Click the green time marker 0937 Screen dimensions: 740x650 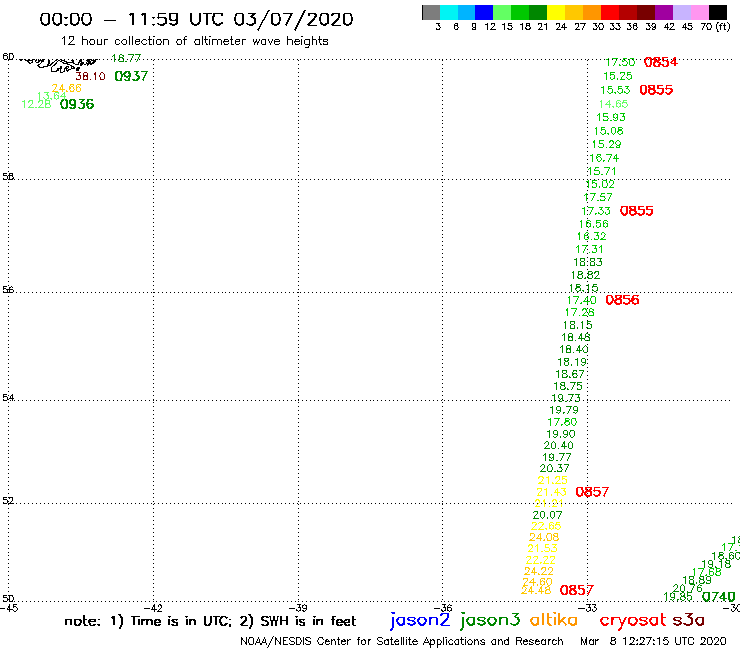point(131,76)
